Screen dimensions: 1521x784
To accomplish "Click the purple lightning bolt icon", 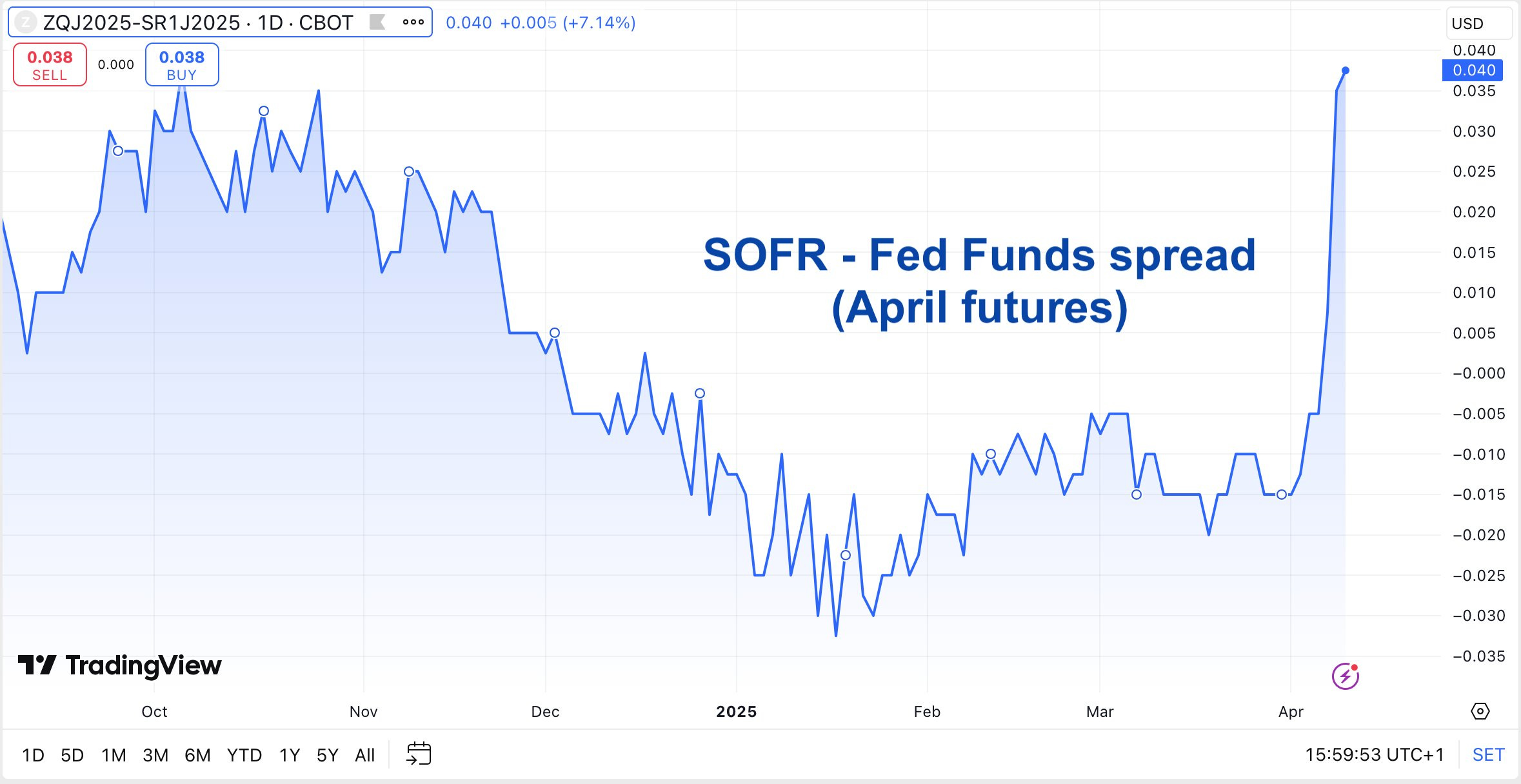I will 1346,676.
